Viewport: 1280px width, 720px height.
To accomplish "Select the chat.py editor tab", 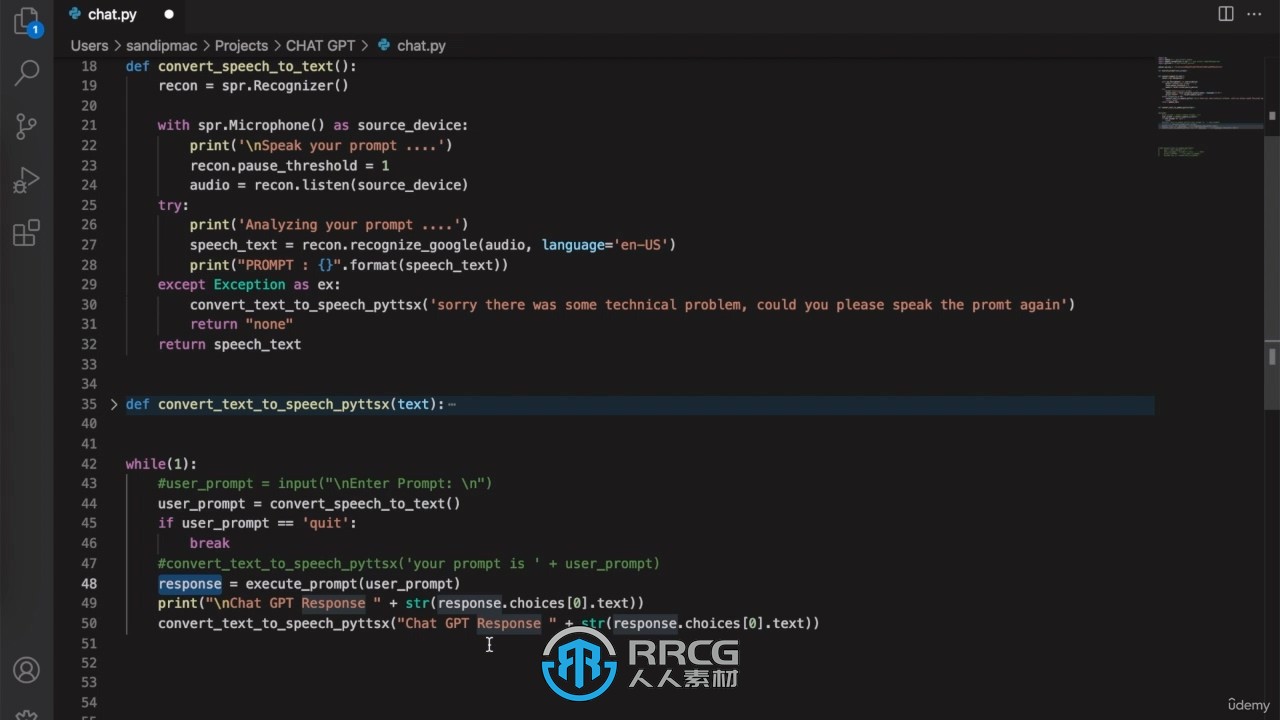I will [112, 14].
